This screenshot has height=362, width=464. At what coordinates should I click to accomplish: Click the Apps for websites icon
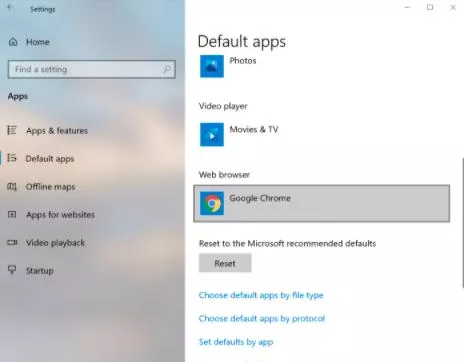[x=12, y=214]
